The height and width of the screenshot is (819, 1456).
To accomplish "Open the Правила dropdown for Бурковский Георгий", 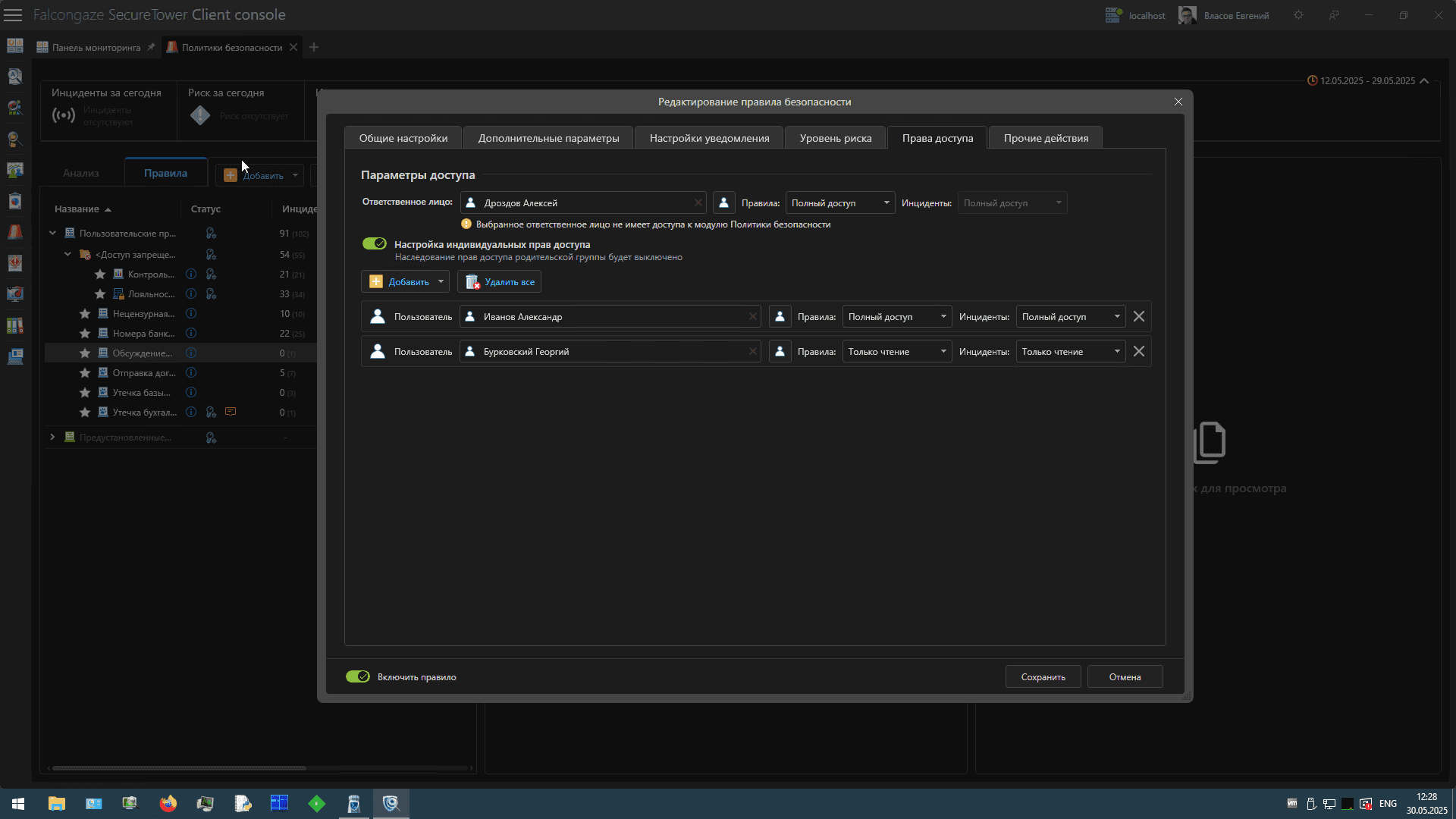I will click(897, 352).
